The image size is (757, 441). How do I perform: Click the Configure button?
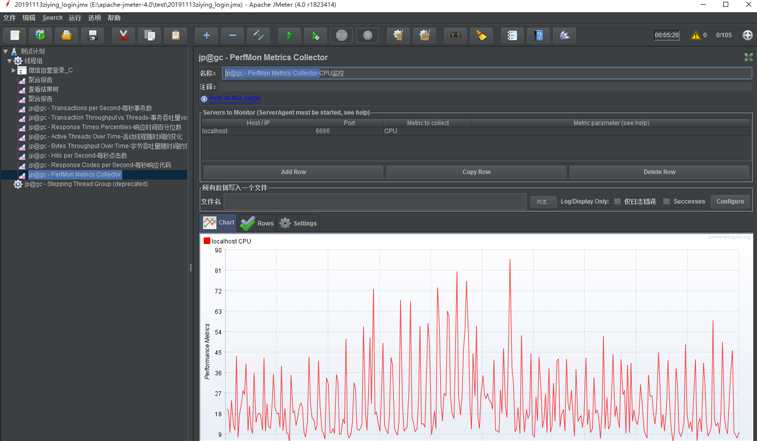point(730,201)
